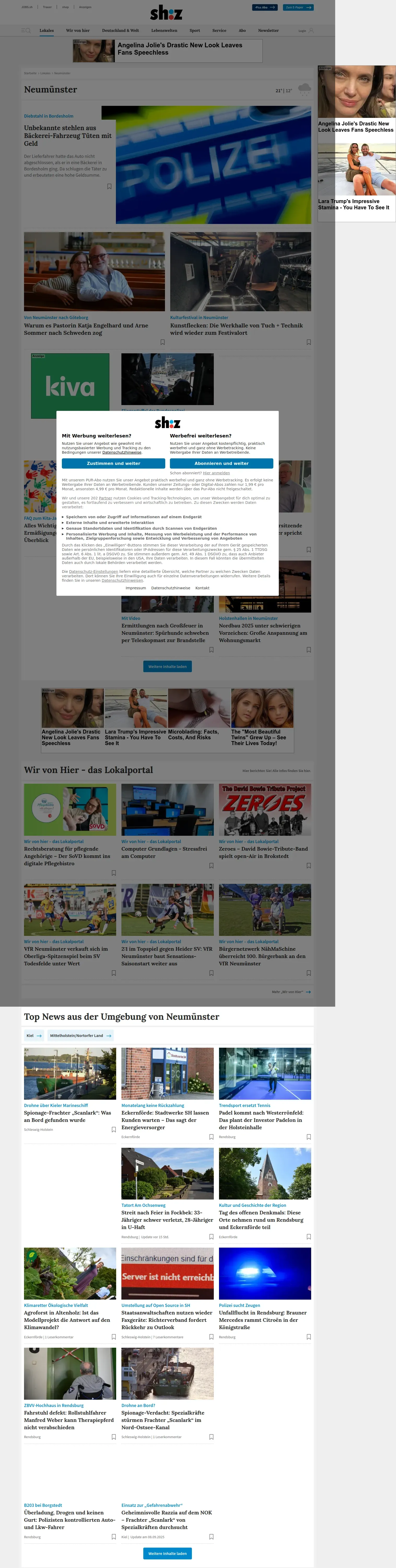Open the 'Server ist nicht erreichbar' article image
Viewport: 396px width, 1568px height.
tap(167, 1273)
